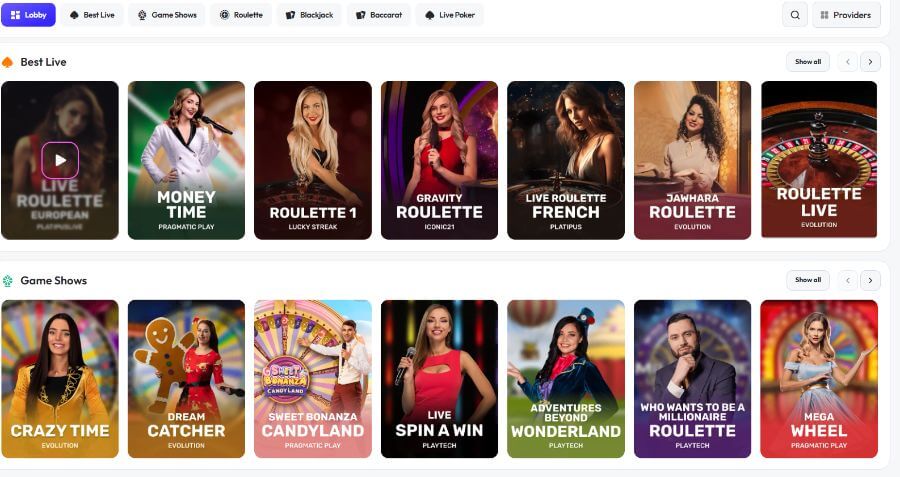
Task: Show all Game Shows
Action: [x=808, y=280]
